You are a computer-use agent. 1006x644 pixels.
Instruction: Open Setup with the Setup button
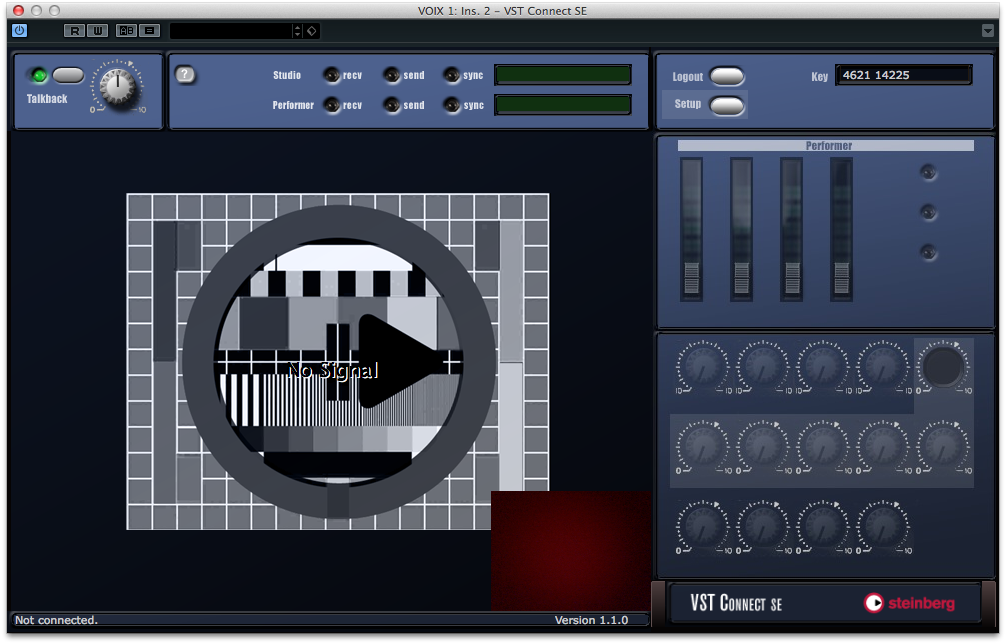(727, 105)
